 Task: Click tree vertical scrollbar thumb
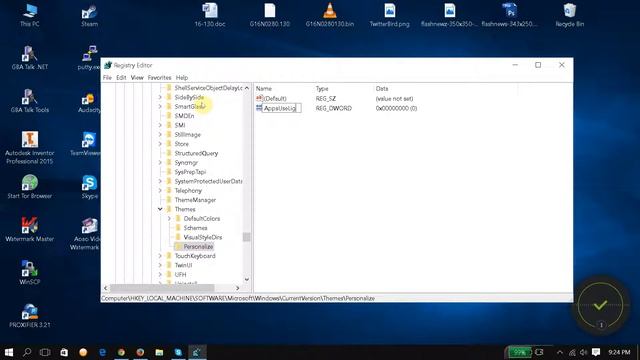[247, 237]
